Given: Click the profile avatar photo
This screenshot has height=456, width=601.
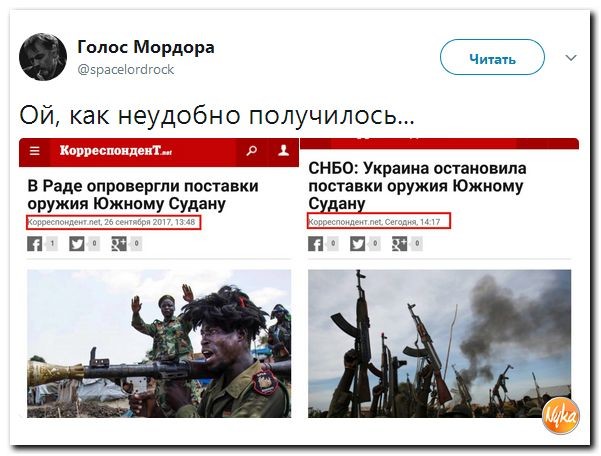Looking at the screenshot, I should coord(43,56).
